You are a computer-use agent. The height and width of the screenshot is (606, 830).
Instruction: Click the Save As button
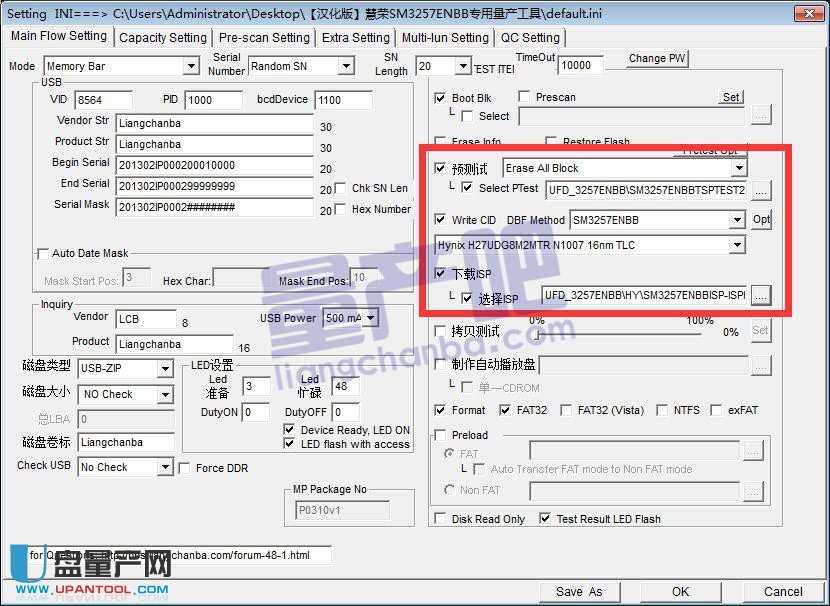580,591
